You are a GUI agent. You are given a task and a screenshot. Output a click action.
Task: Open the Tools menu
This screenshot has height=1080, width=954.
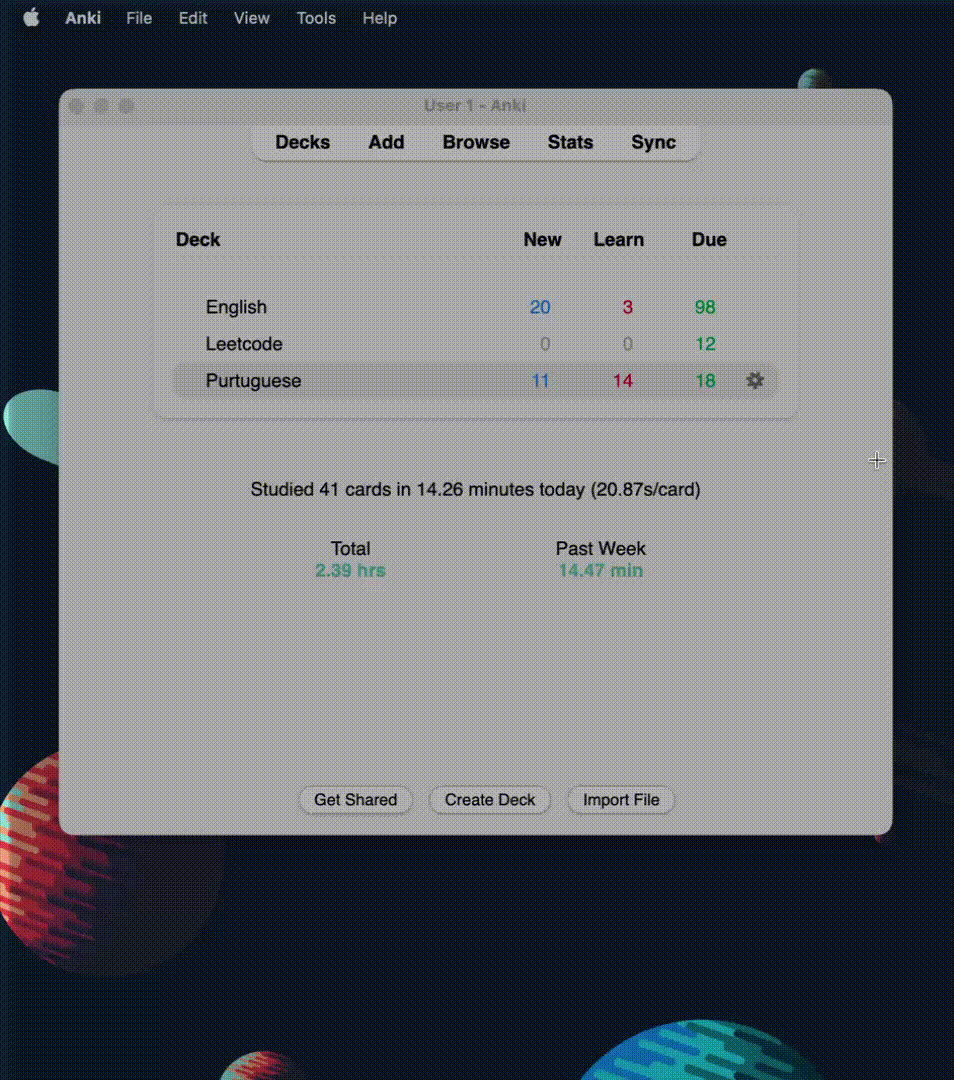pyautogui.click(x=316, y=18)
